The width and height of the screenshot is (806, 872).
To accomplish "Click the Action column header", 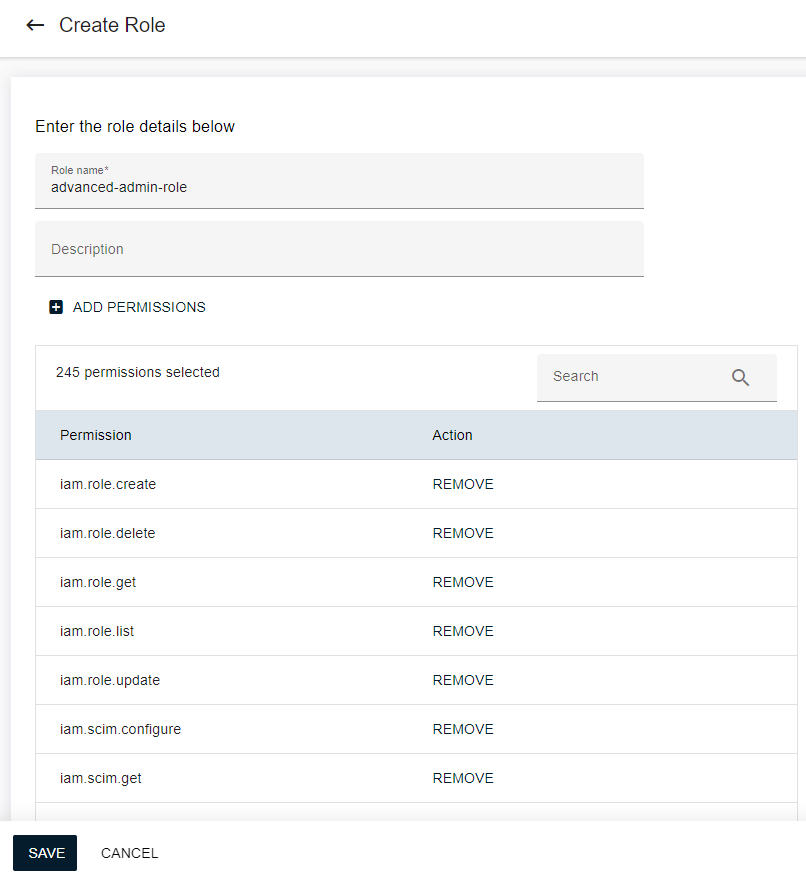I will pyautogui.click(x=452, y=435).
